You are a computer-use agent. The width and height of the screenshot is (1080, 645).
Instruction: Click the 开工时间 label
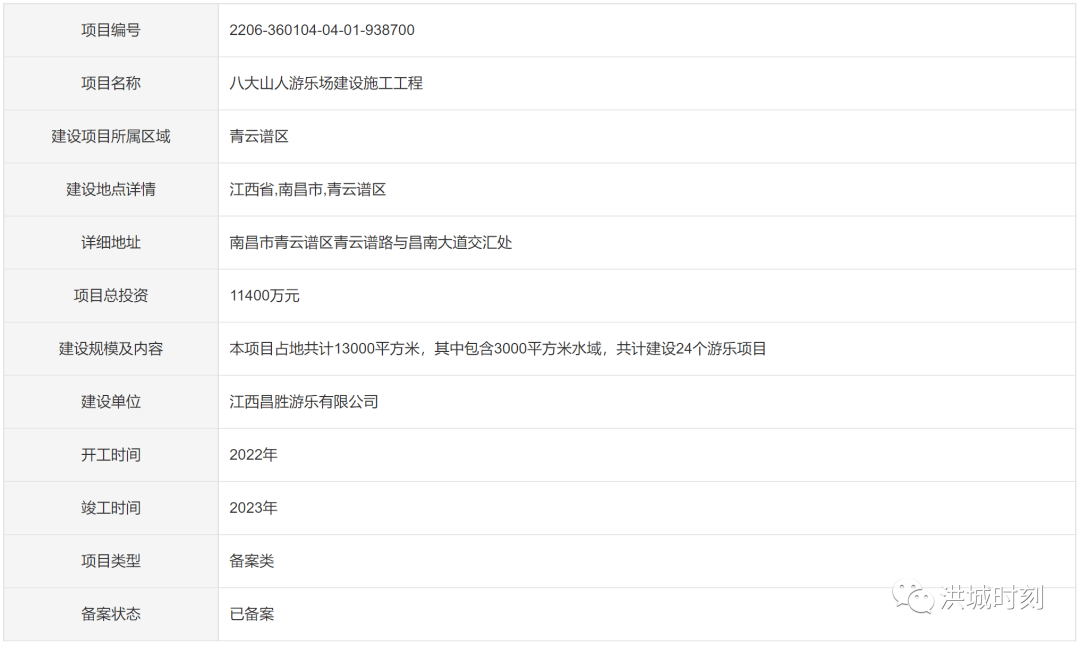[111, 455]
